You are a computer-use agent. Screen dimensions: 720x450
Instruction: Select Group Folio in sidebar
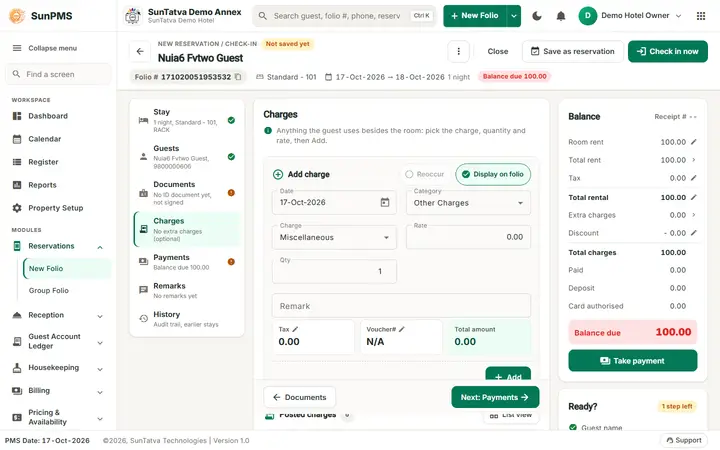[67, 291]
